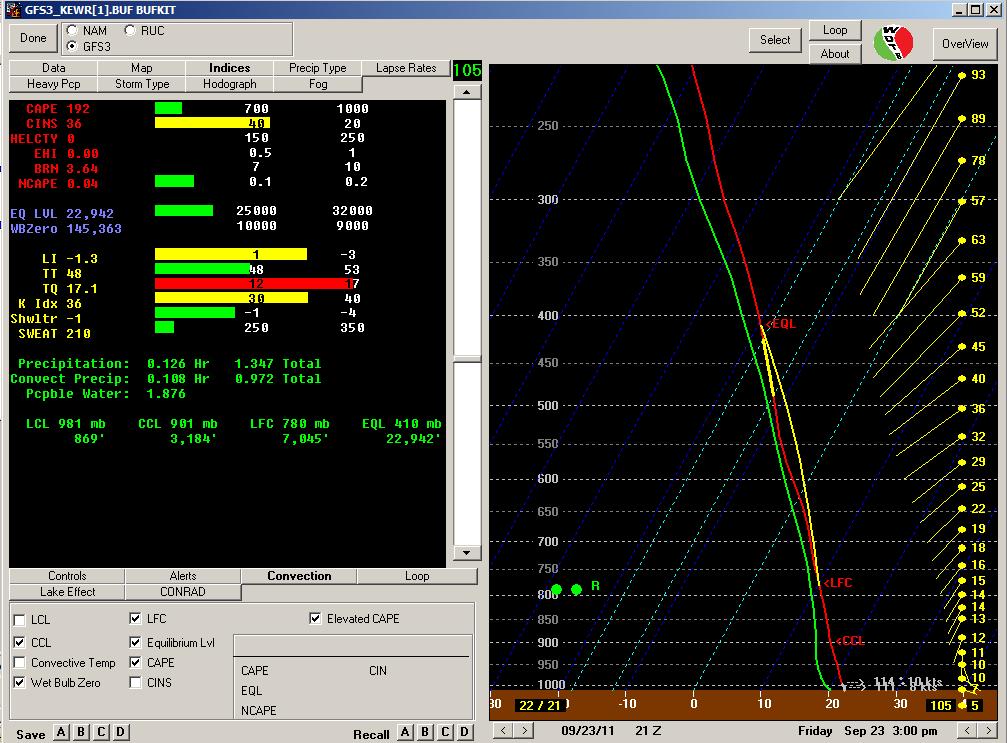Viewport: 1007px width, 743px height.
Task: Select the Indices tab
Action: 229,68
